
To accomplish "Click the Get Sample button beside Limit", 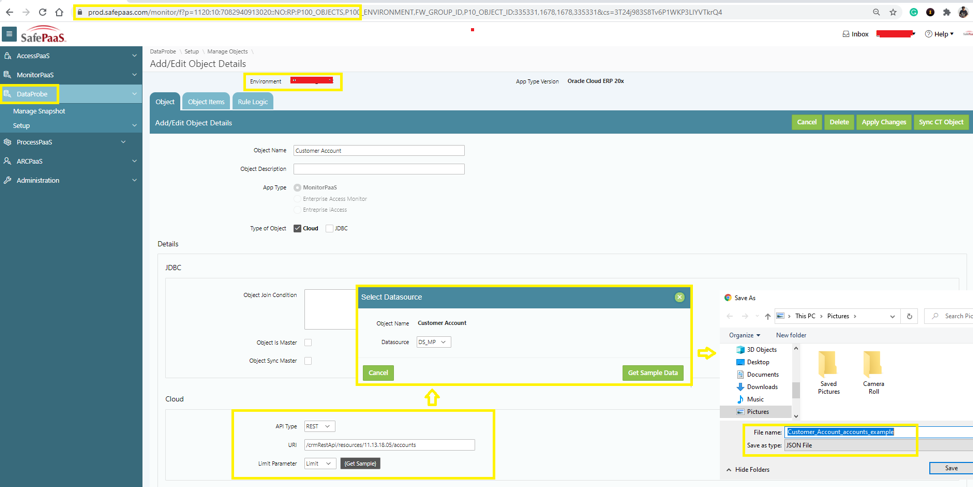I will point(360,463).
